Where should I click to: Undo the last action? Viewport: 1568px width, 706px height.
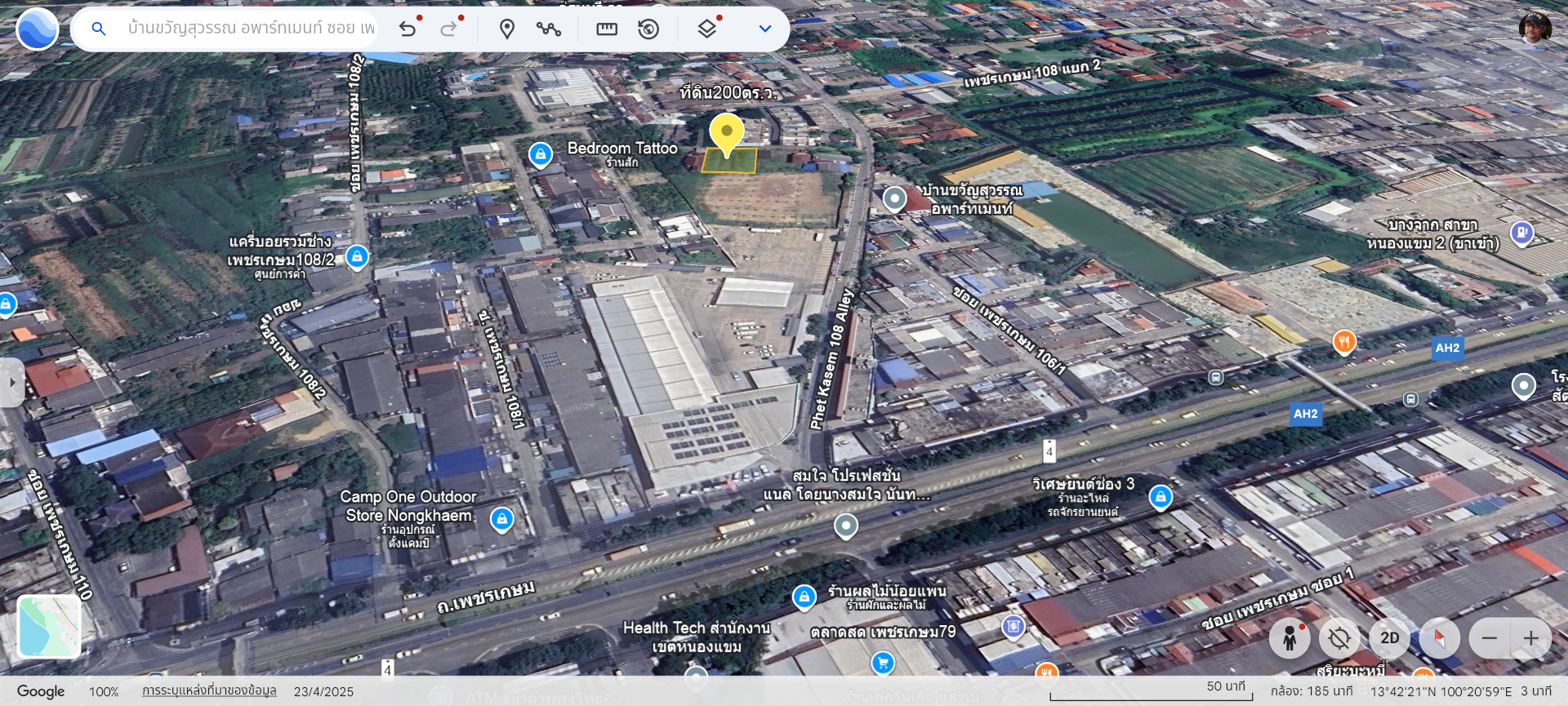408,29
